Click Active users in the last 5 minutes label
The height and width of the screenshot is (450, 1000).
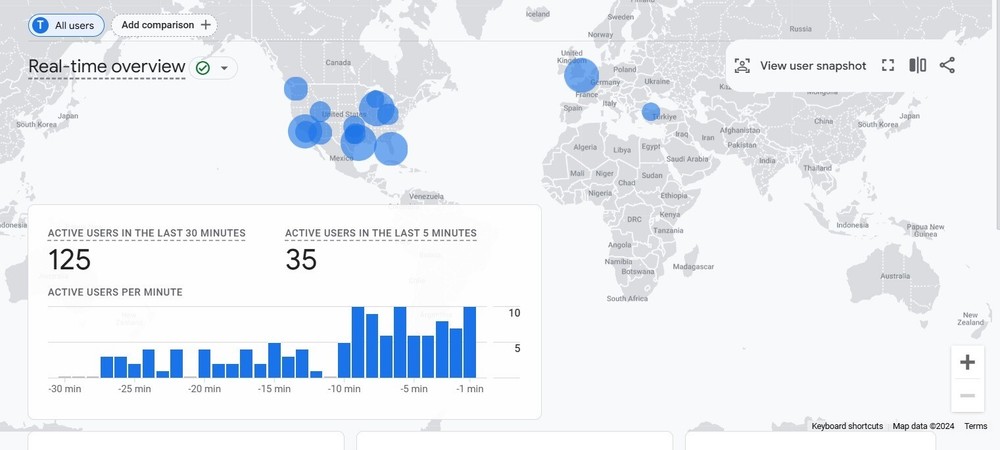pos(381,233)
